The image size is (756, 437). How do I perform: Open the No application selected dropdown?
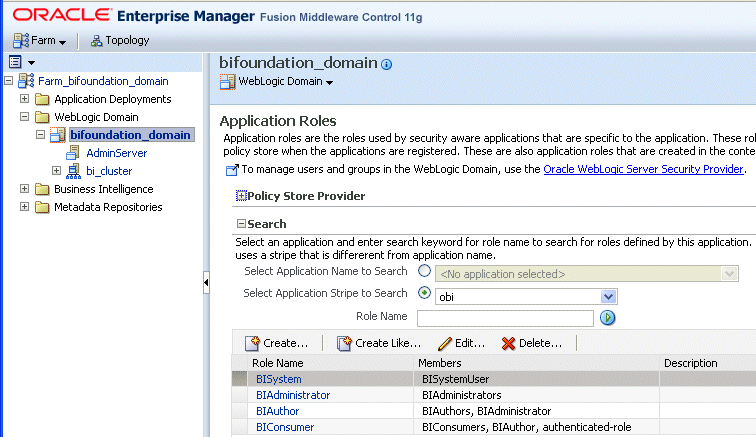587,273
